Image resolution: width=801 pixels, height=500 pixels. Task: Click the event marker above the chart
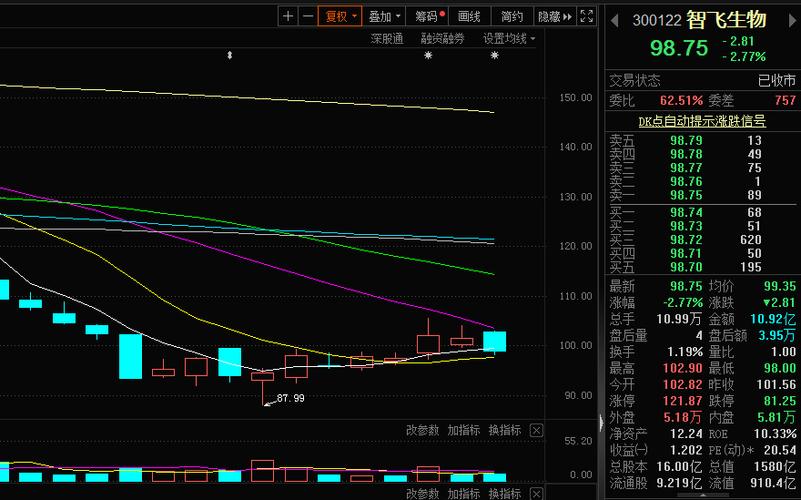230,55
